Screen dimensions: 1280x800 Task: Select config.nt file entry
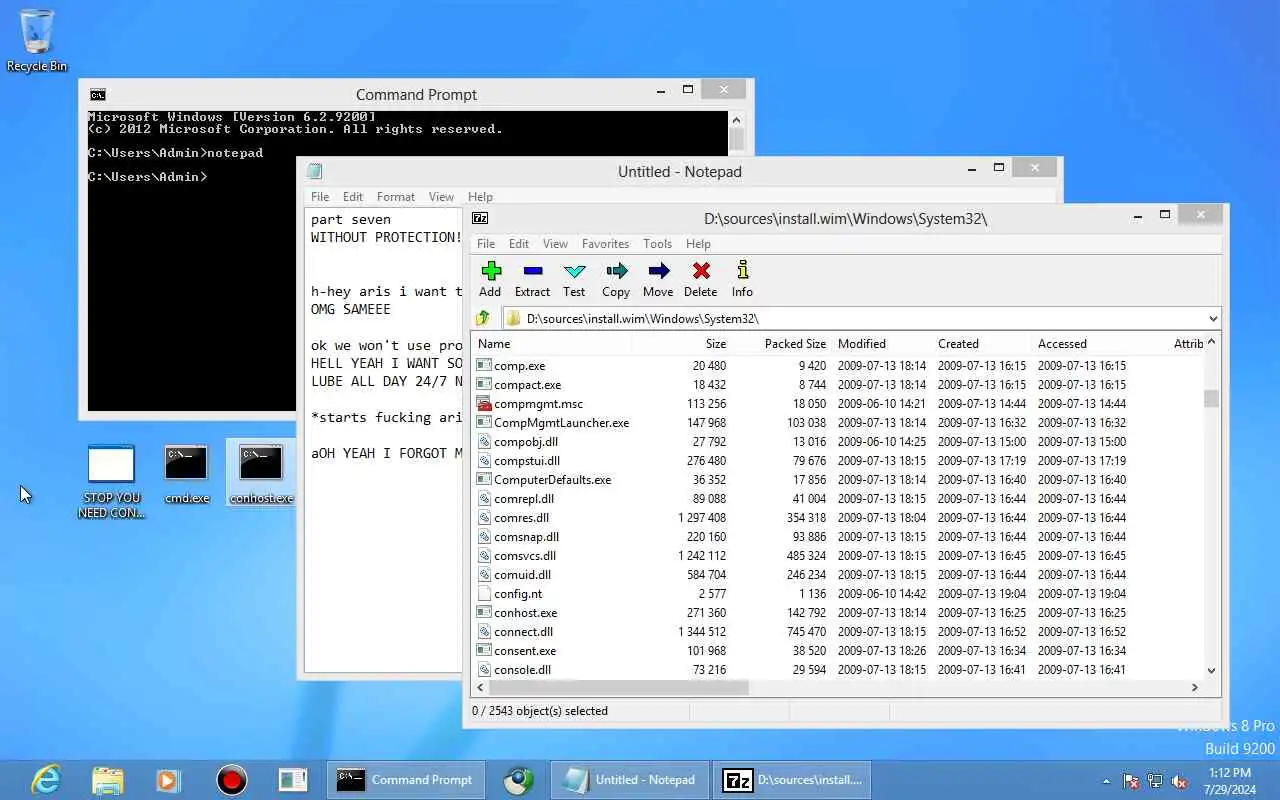tap(518, 594)
